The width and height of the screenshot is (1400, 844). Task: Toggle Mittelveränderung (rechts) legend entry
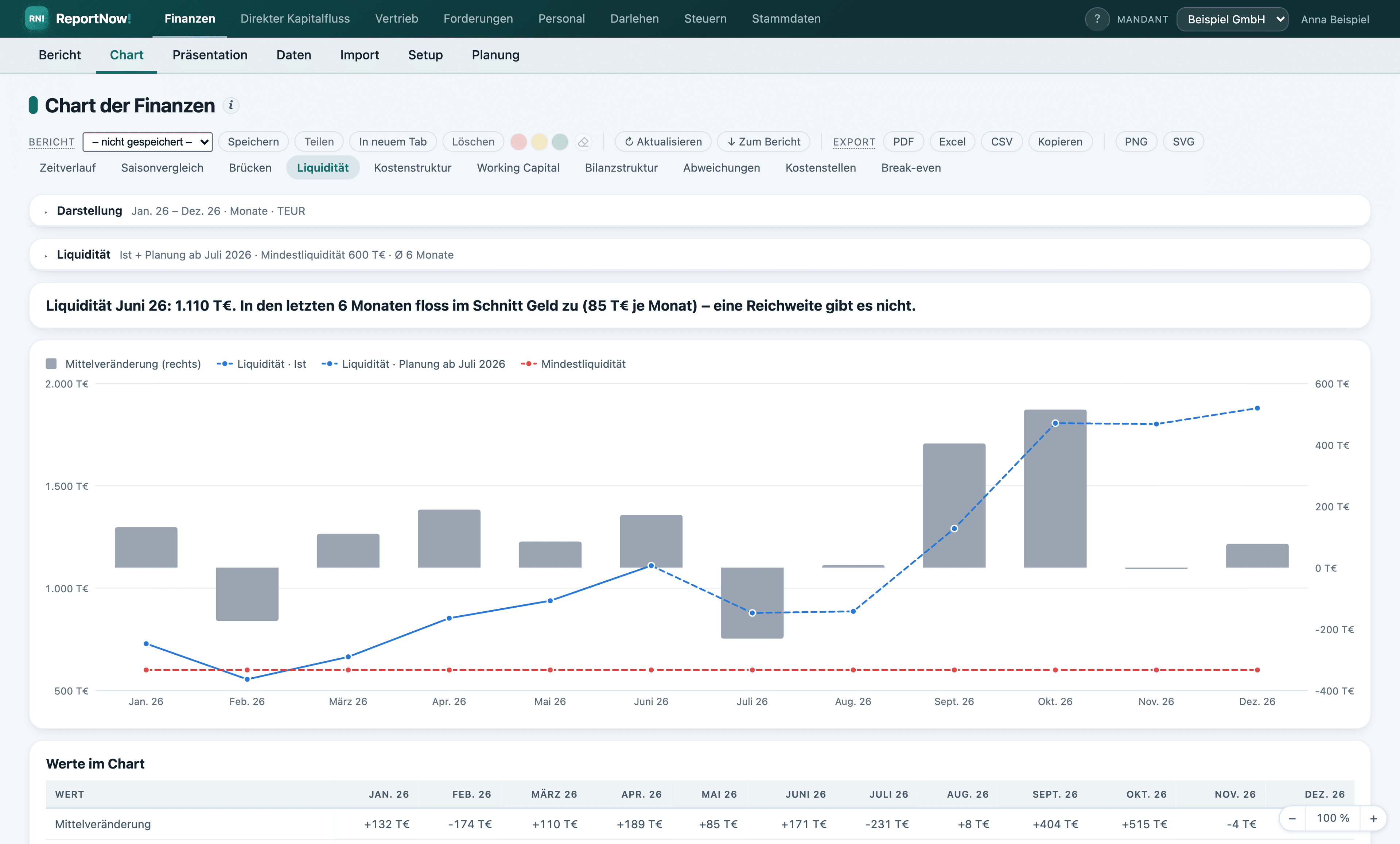[x=123, y=364]
